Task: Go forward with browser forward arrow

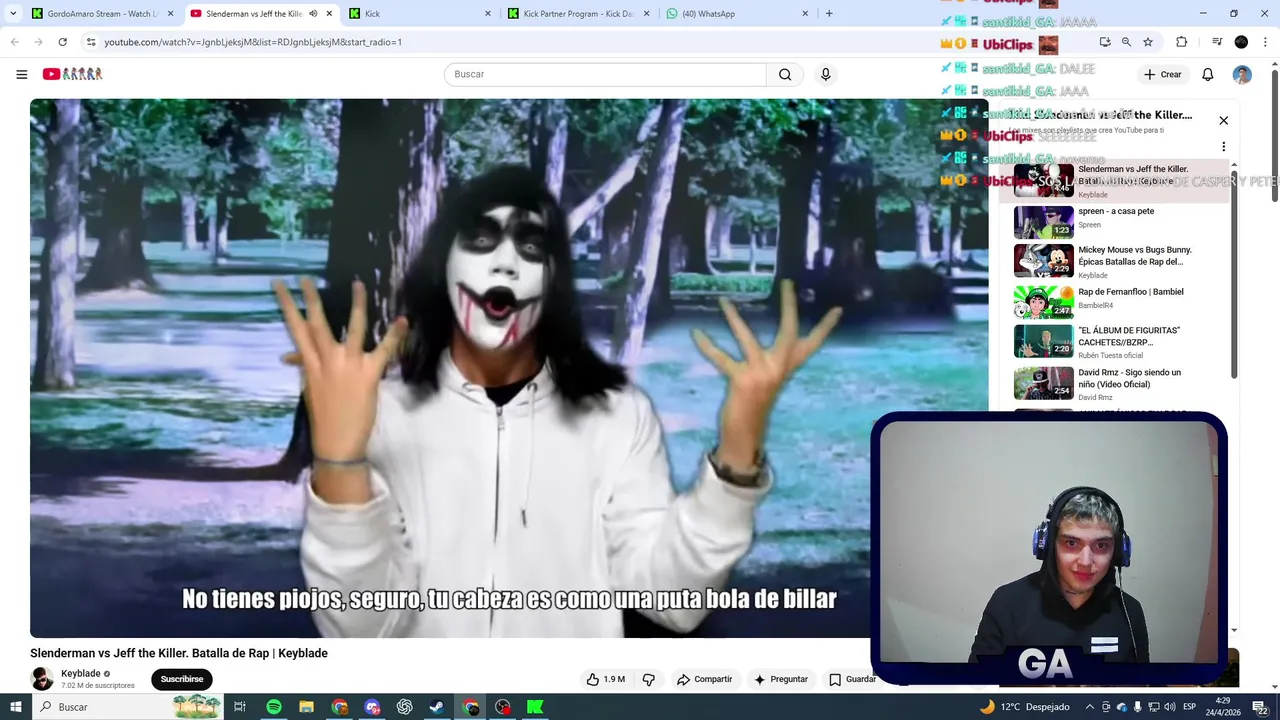Action: tap(38, 42)
